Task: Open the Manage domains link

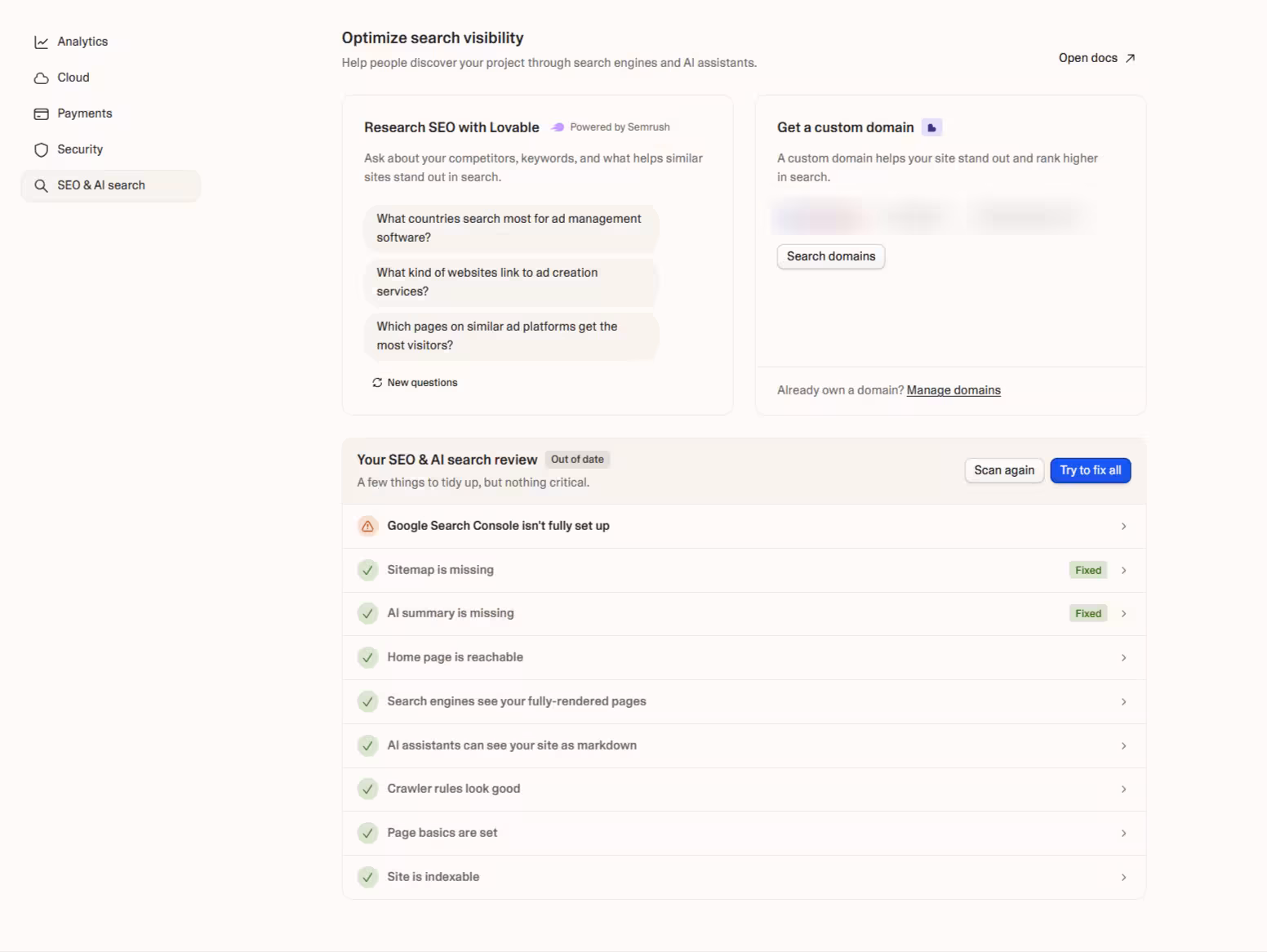Action: (954, 390)
